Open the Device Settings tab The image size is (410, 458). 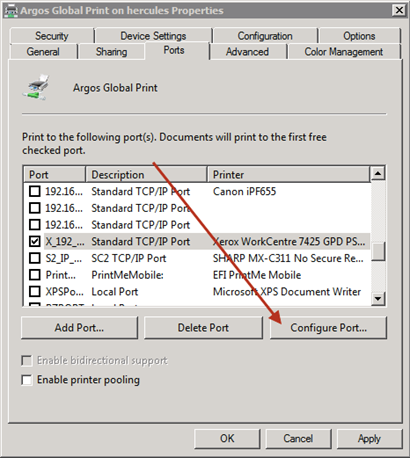click(x=153, y=36)
